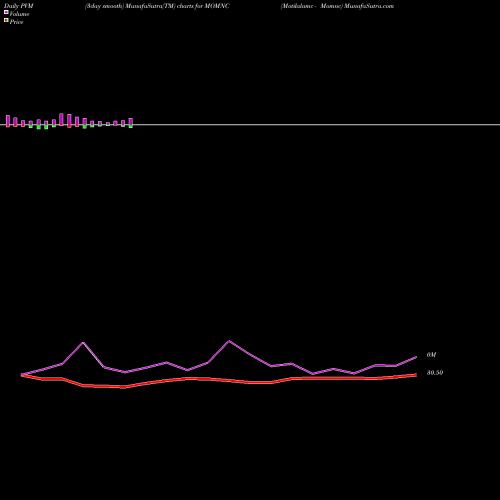Screen dimensions: 500x500
Task: Click the 'Volume' legend label
Action: (19, 14)
